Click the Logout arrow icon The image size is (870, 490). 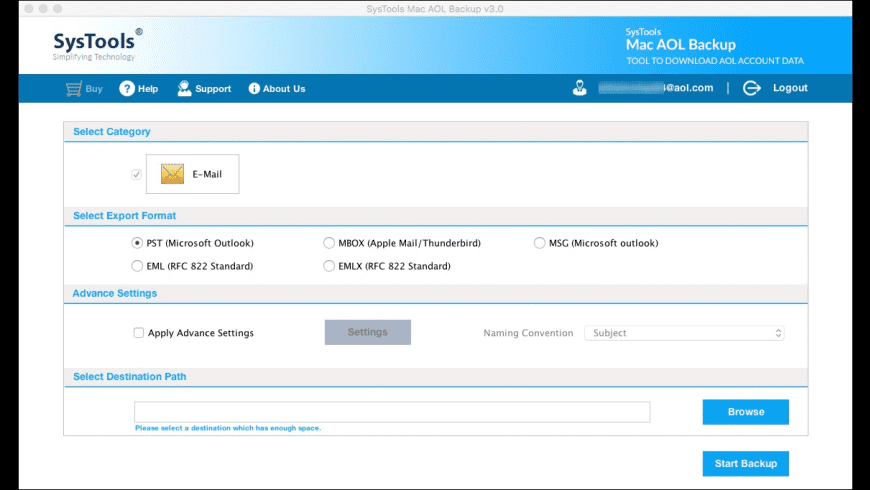[x=752, y=88]
